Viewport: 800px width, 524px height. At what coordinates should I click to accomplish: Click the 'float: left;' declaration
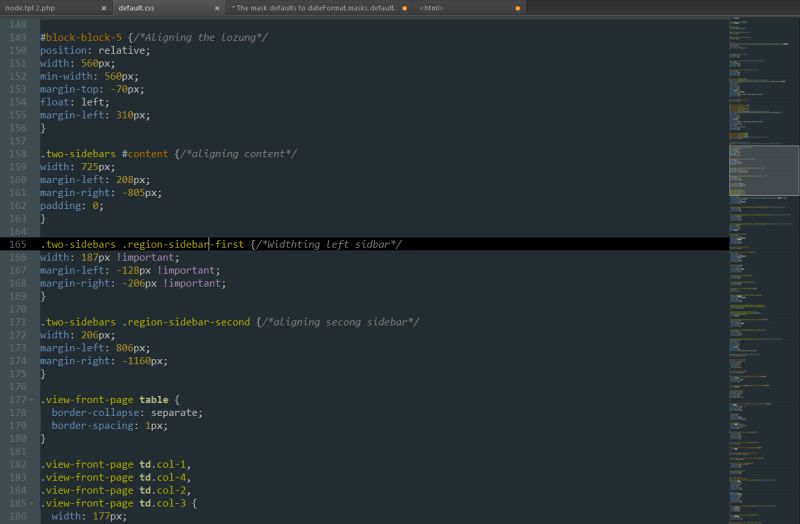[x=75, y=102]
